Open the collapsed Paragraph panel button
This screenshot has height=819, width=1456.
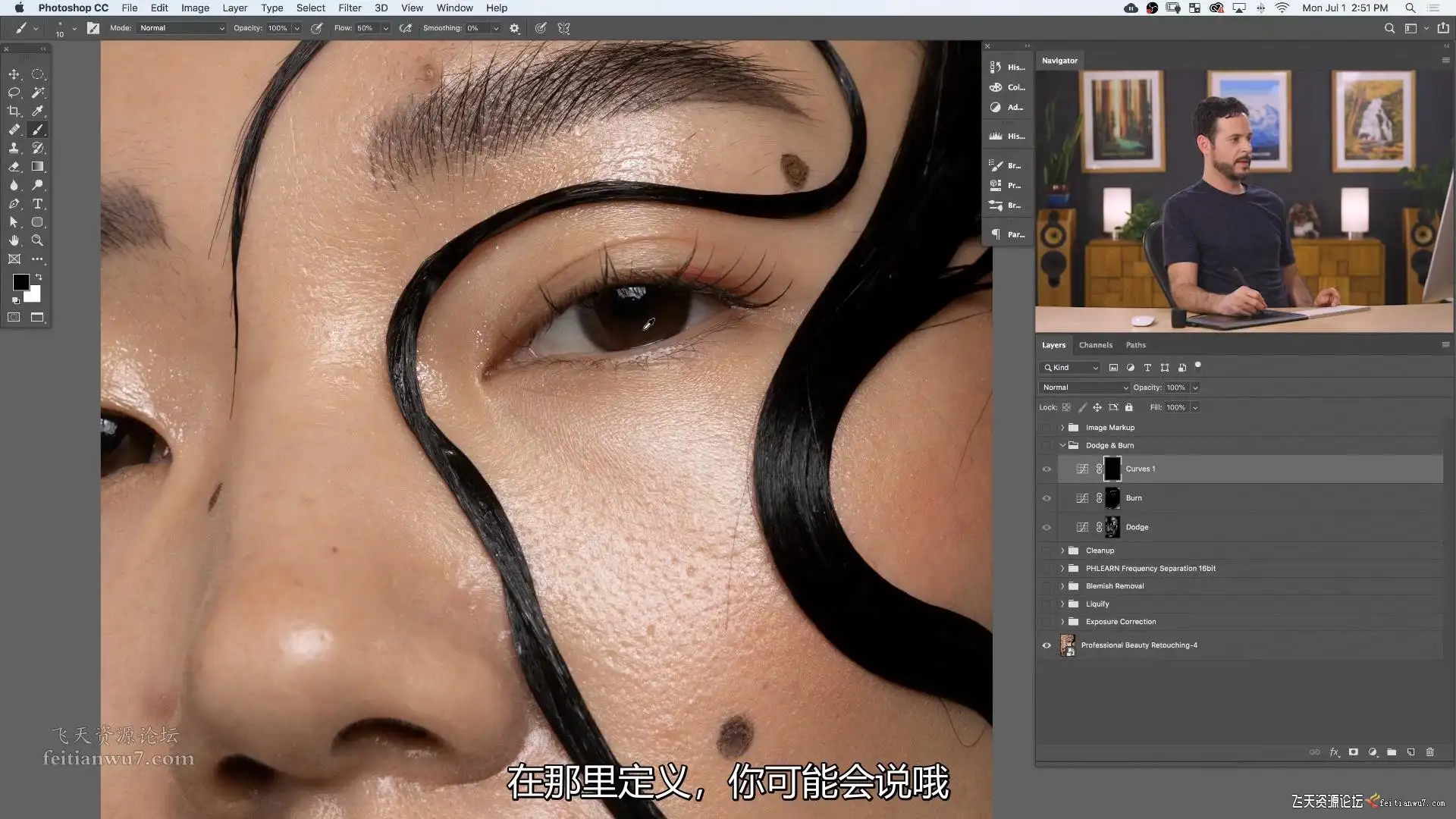click(1007, 234)
